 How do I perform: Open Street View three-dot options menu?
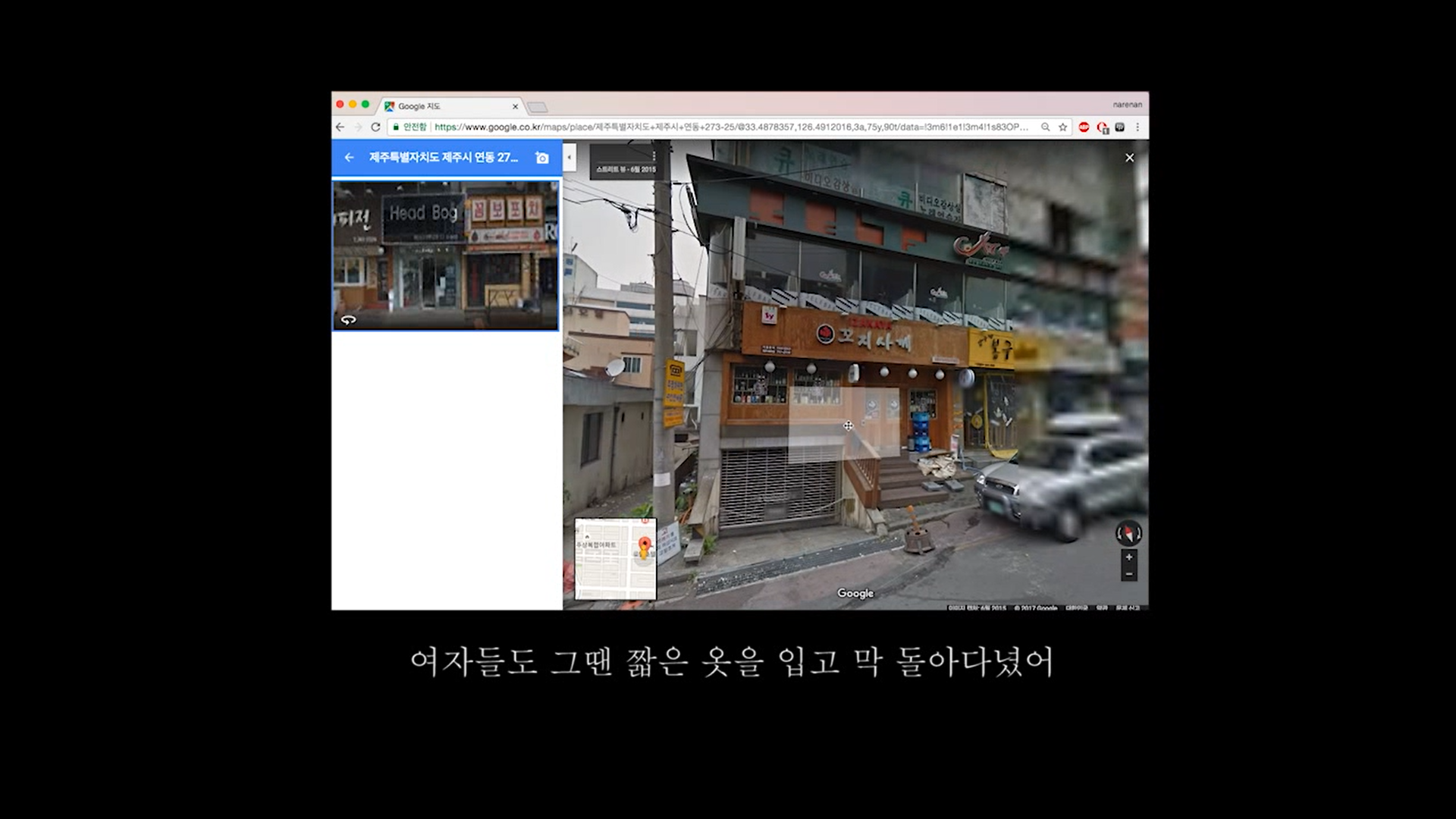(654, 156)
